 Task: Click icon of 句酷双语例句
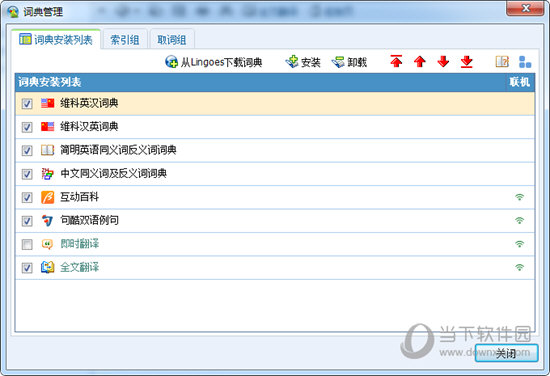47,221
